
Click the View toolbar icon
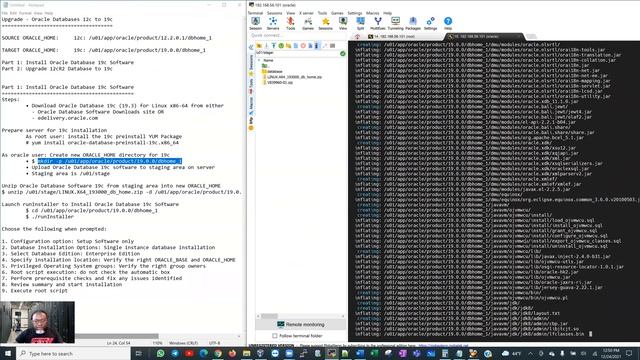click(x=343, y=23)
